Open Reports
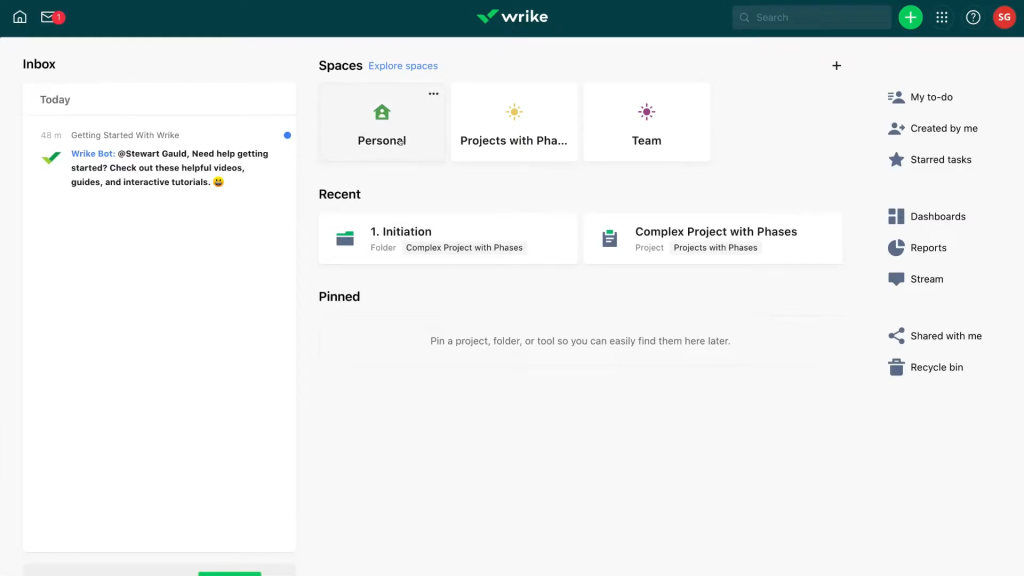The width and height of the screenshot is (1024, 576). [928, 247]
